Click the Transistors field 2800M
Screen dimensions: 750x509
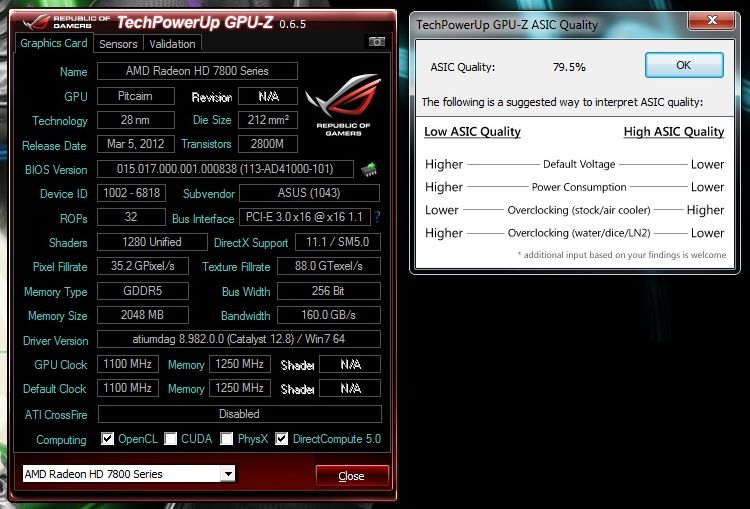tap(268, 144)
